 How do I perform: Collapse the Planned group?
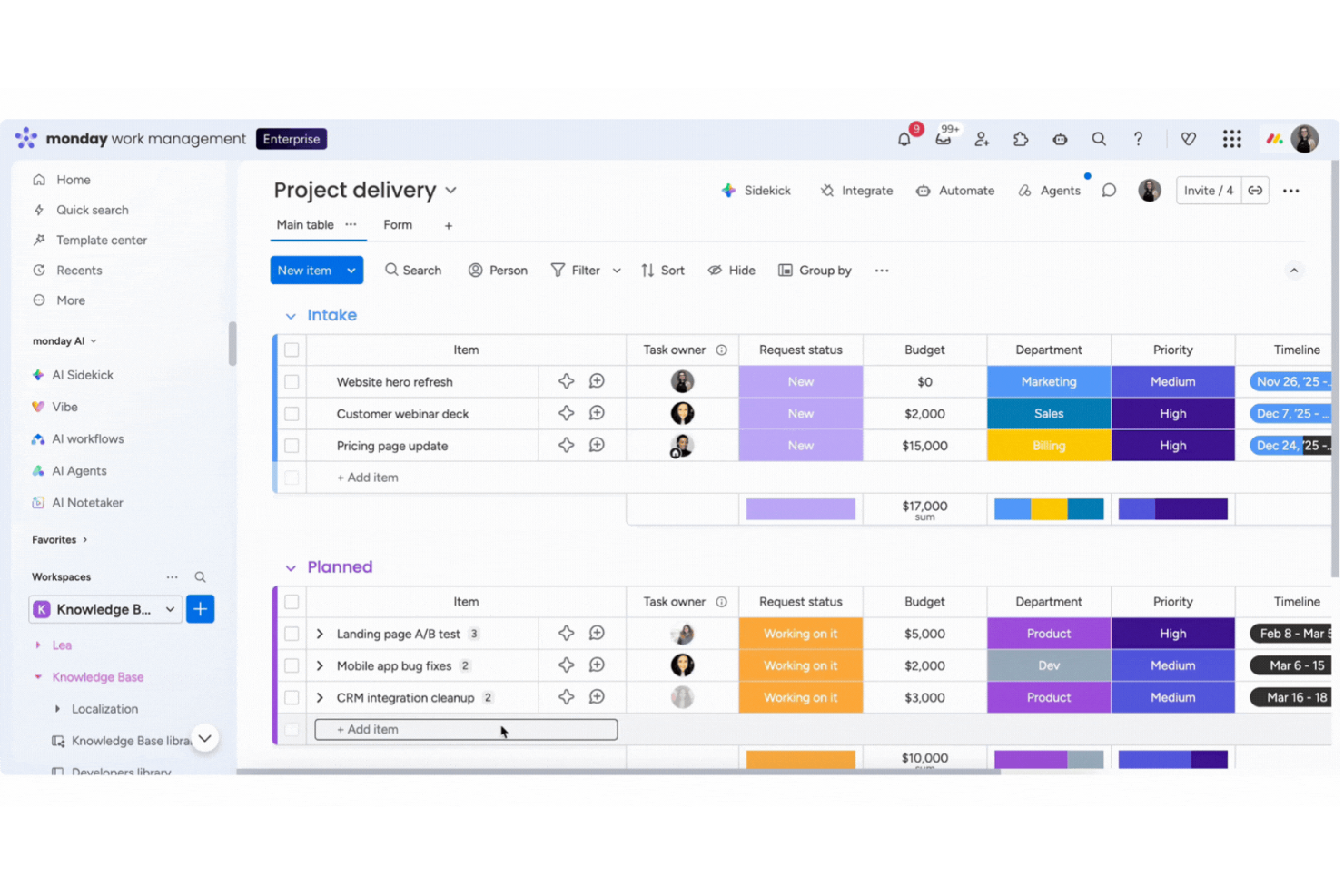[291, 568]
